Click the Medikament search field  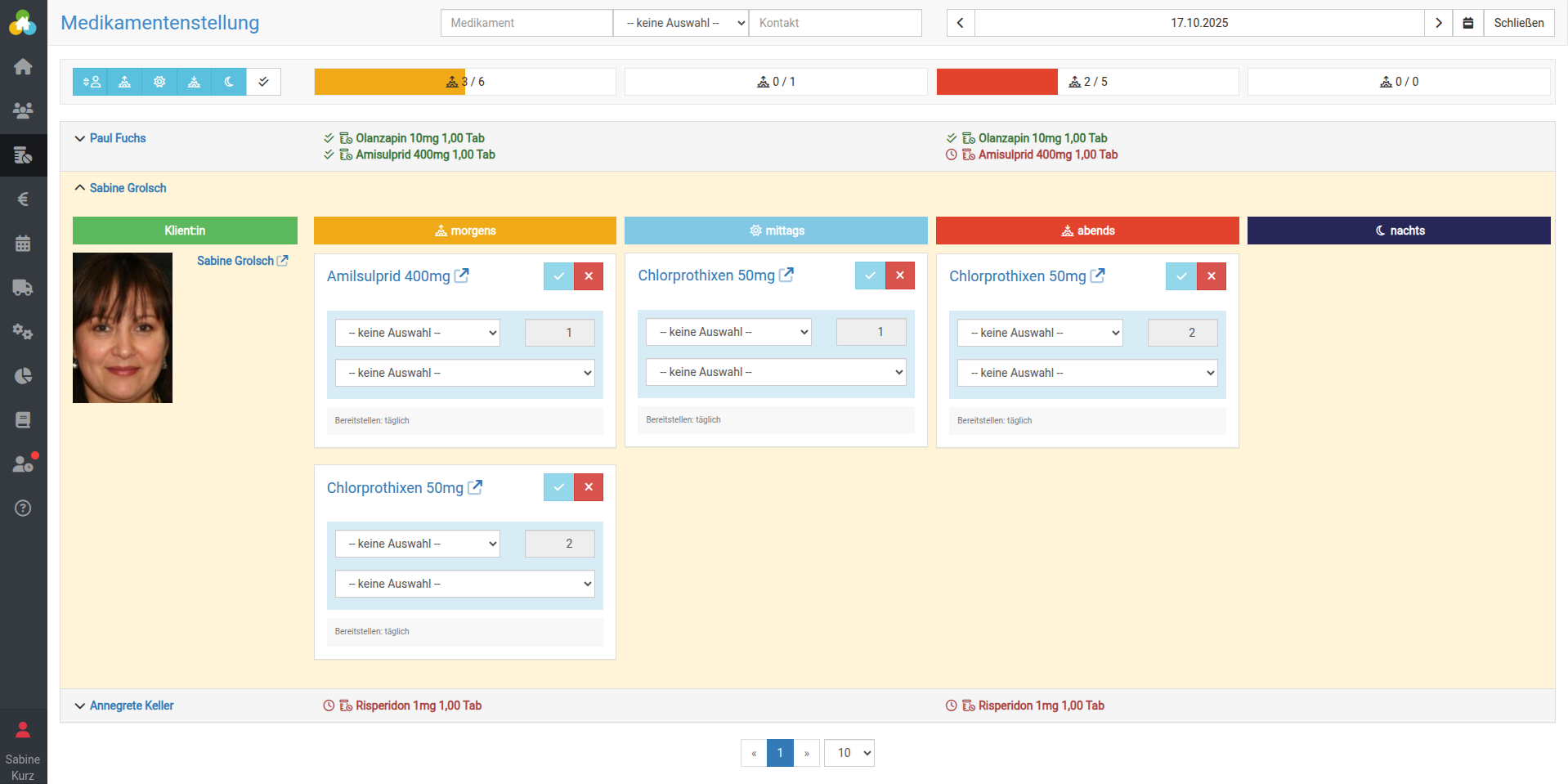pyautogui.click(x=526, y=23)
